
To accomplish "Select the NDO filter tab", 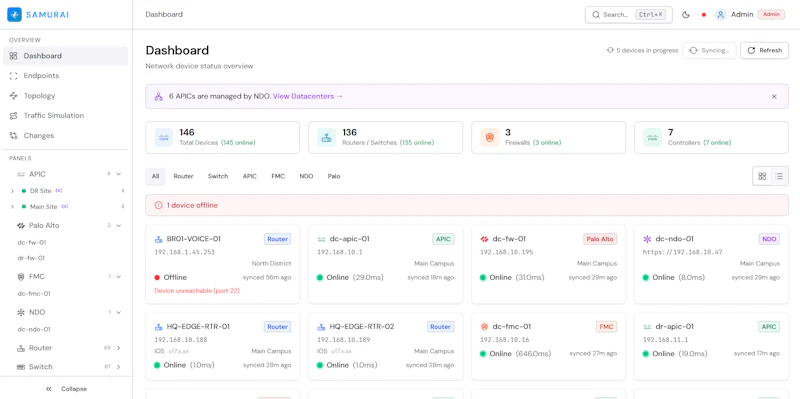I will pyautogui.click(x=306, y=176).
